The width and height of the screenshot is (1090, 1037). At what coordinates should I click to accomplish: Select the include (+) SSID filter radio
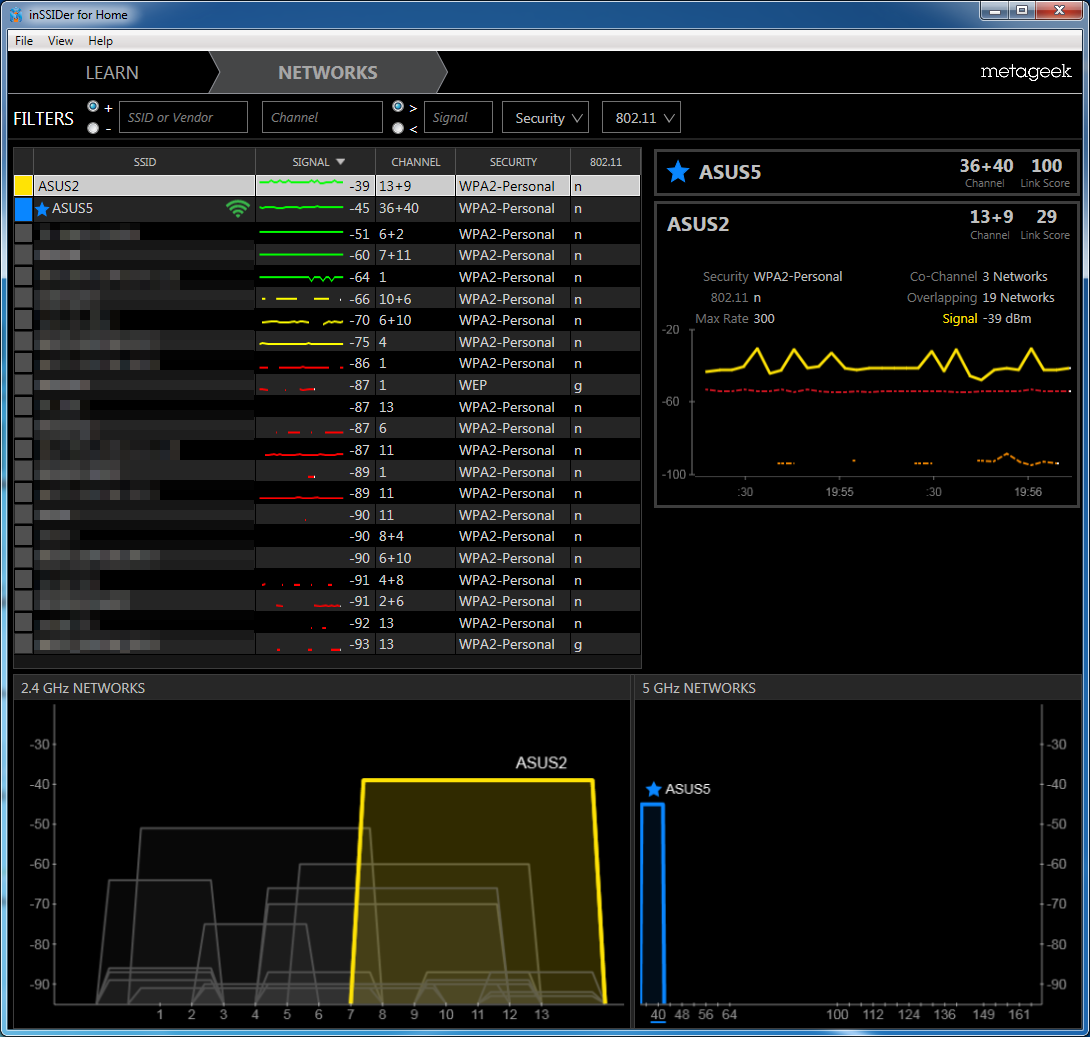click(93, 106)
